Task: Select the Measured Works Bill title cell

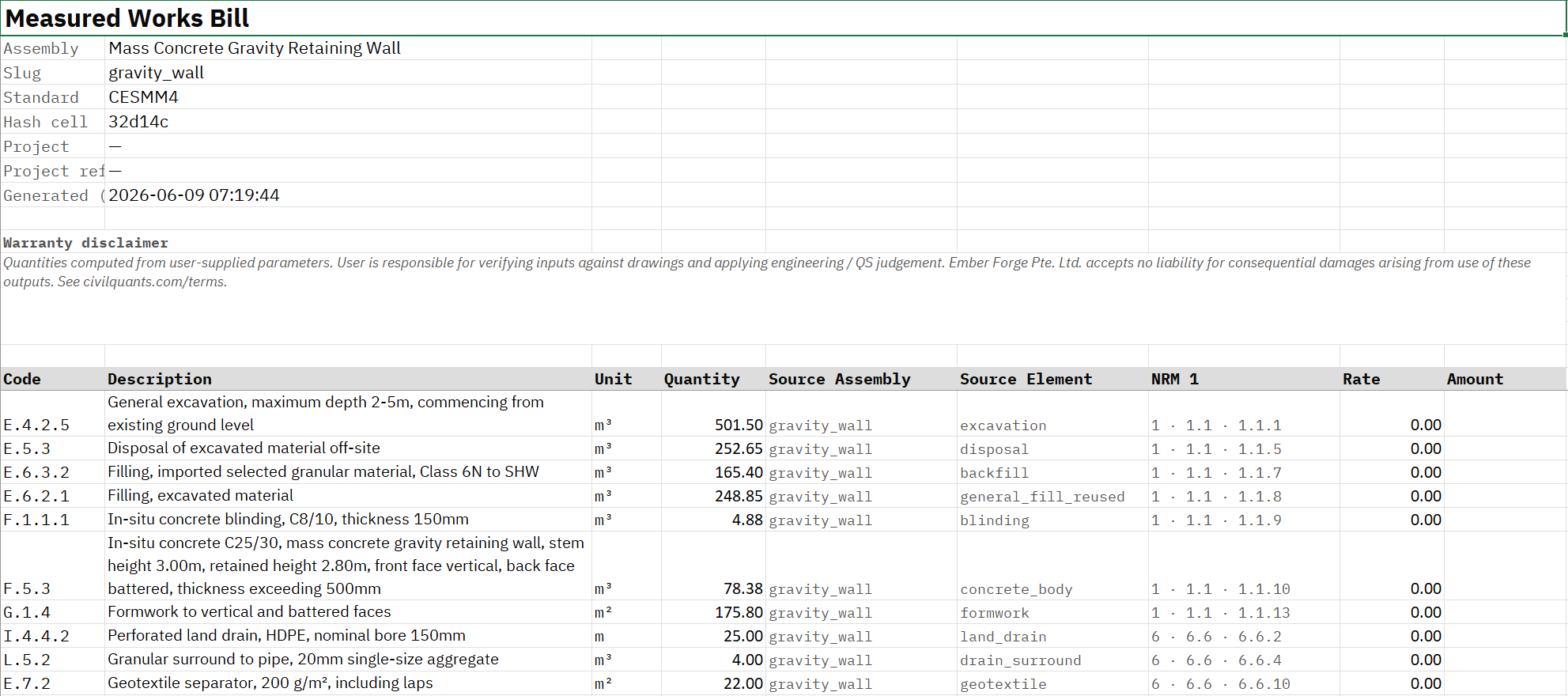Action: click(783, 18)
